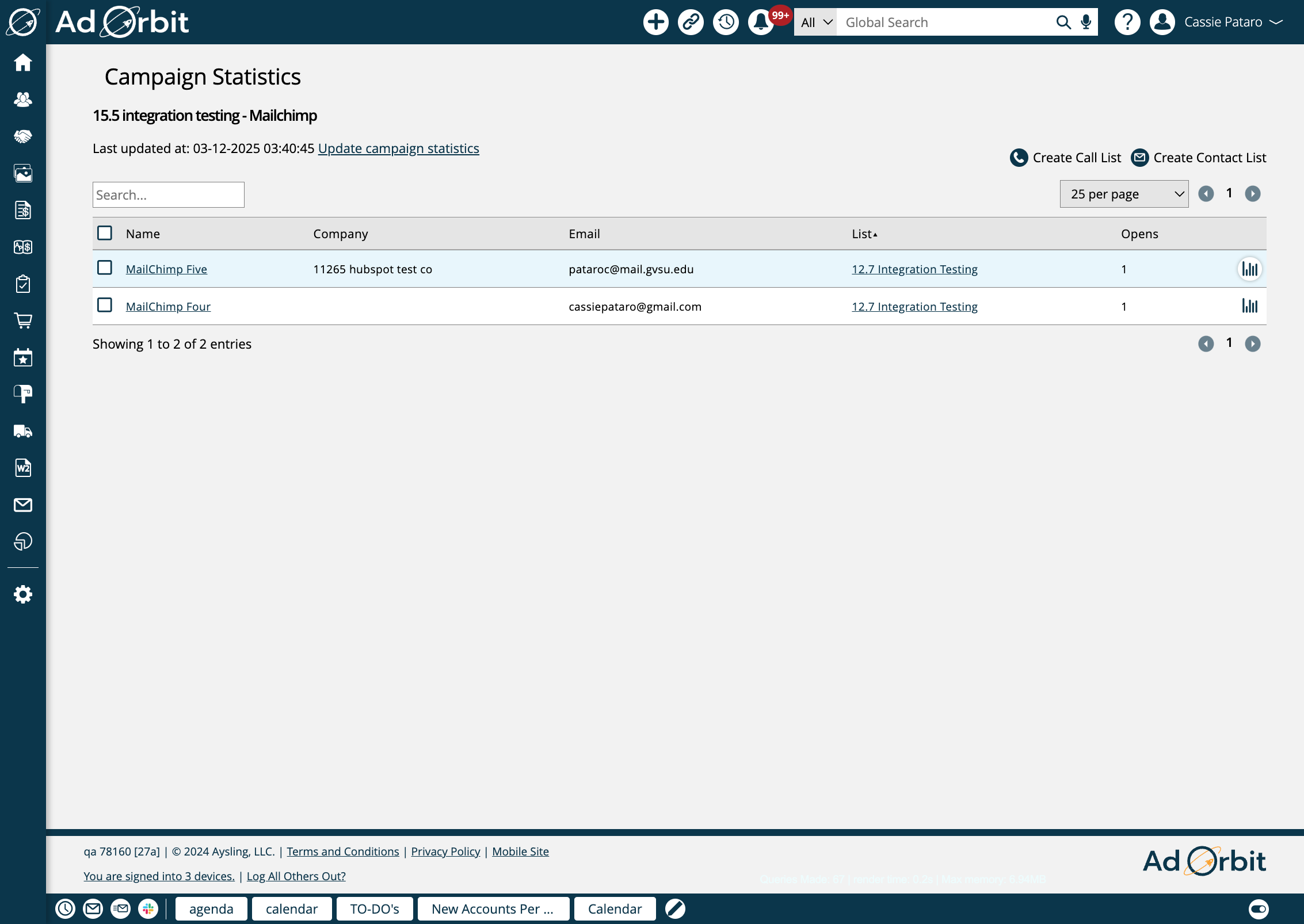Open the Slack icon in bottom bar
The width and height of the screenshot is (1304, 924).
pyautogui.click(x=148, y=909)
